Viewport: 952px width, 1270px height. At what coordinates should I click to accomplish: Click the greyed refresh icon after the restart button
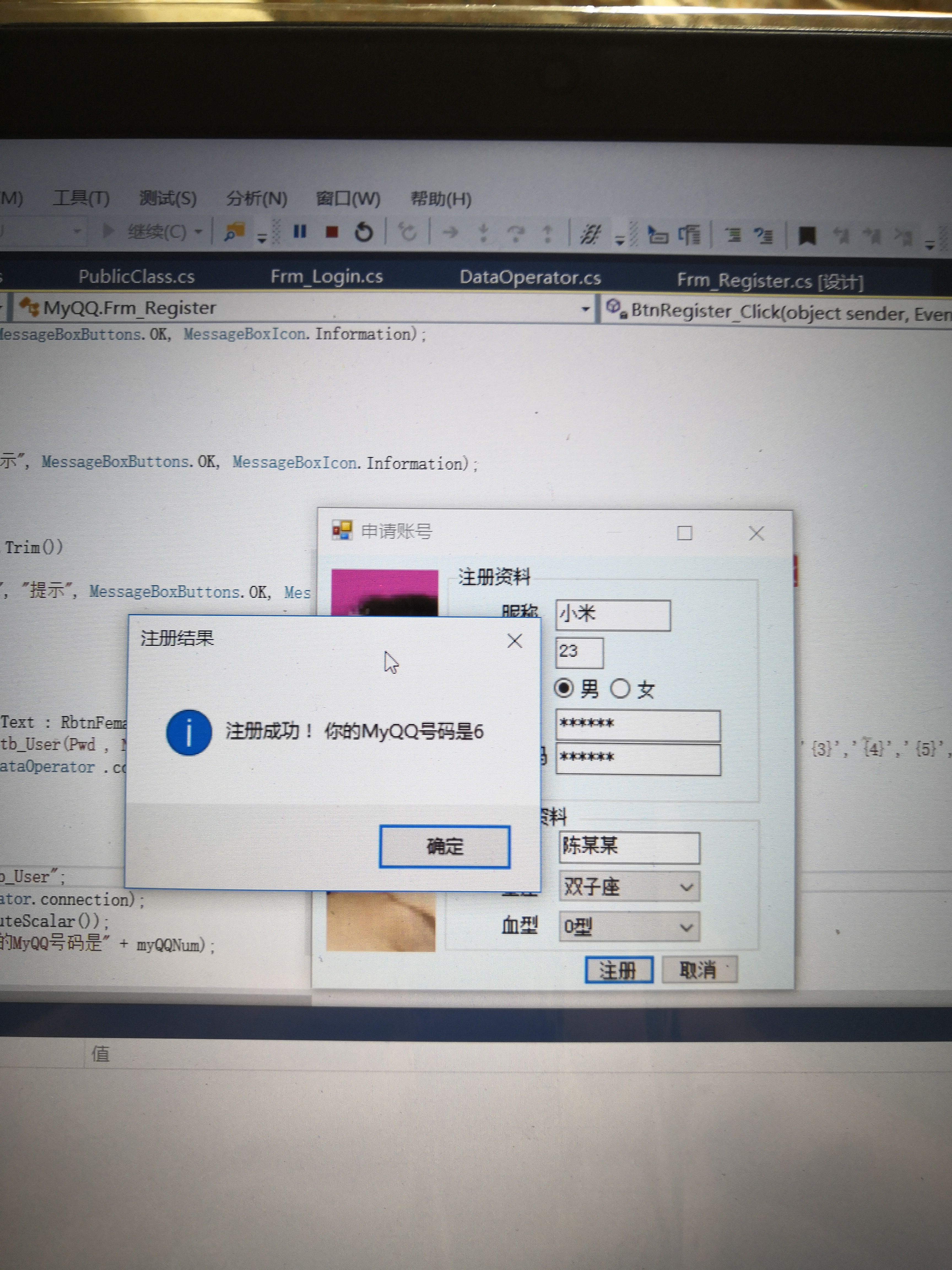pyautogui.click(x=407, y=233)
